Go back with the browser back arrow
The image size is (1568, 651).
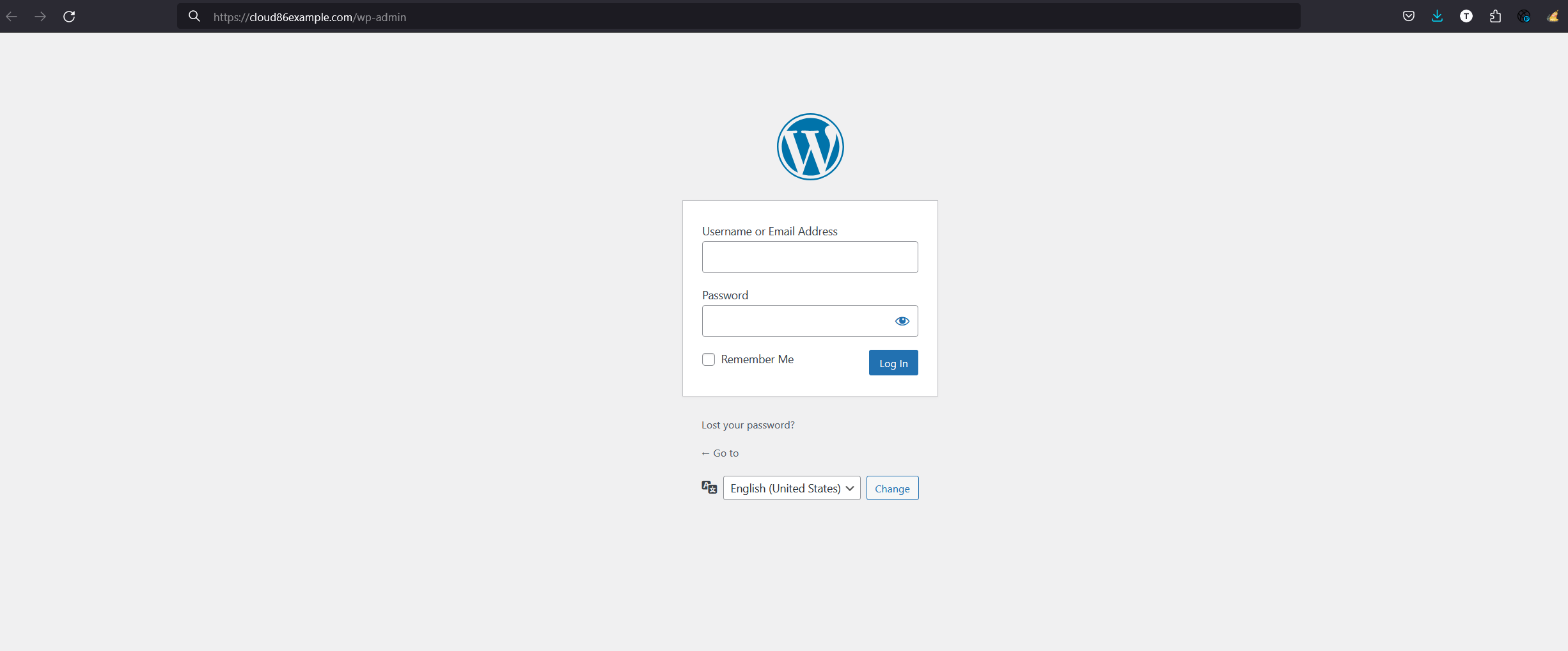(x=12, y=17)
